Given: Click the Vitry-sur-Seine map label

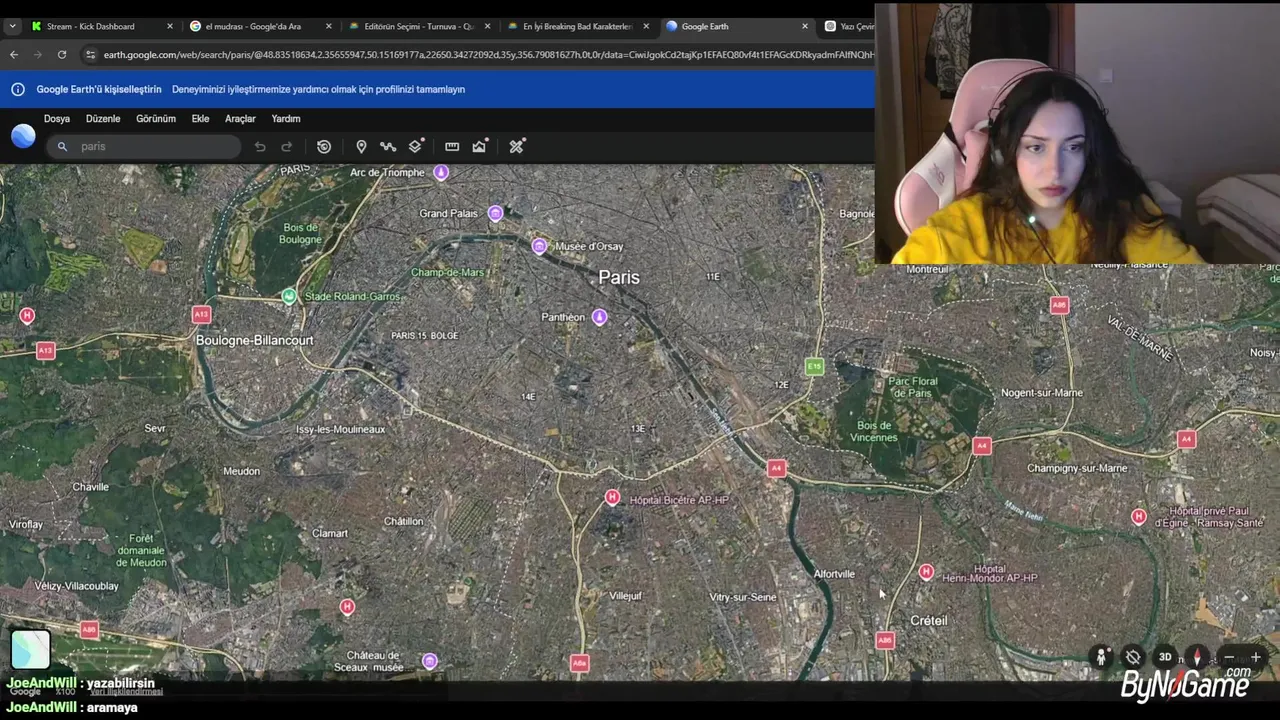Looking at the screenshot, I should point(742,597).
